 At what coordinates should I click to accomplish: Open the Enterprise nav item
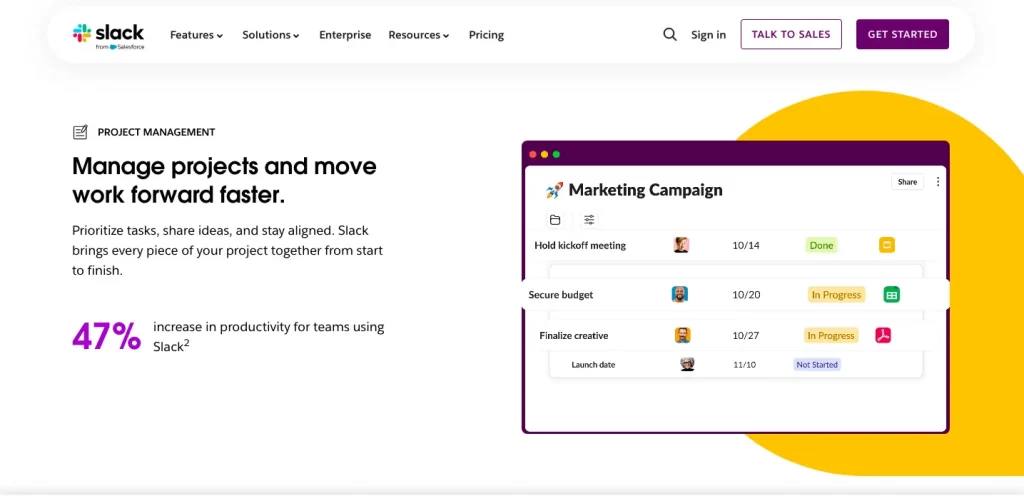click(345, 35)
